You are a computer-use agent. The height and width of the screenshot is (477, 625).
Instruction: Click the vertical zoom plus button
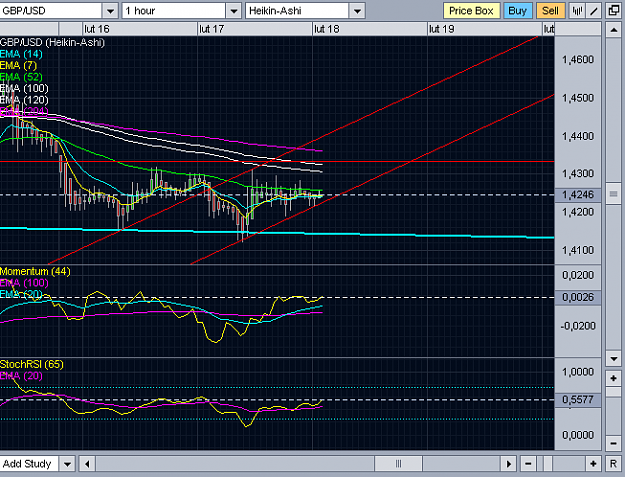pos(613,378)
